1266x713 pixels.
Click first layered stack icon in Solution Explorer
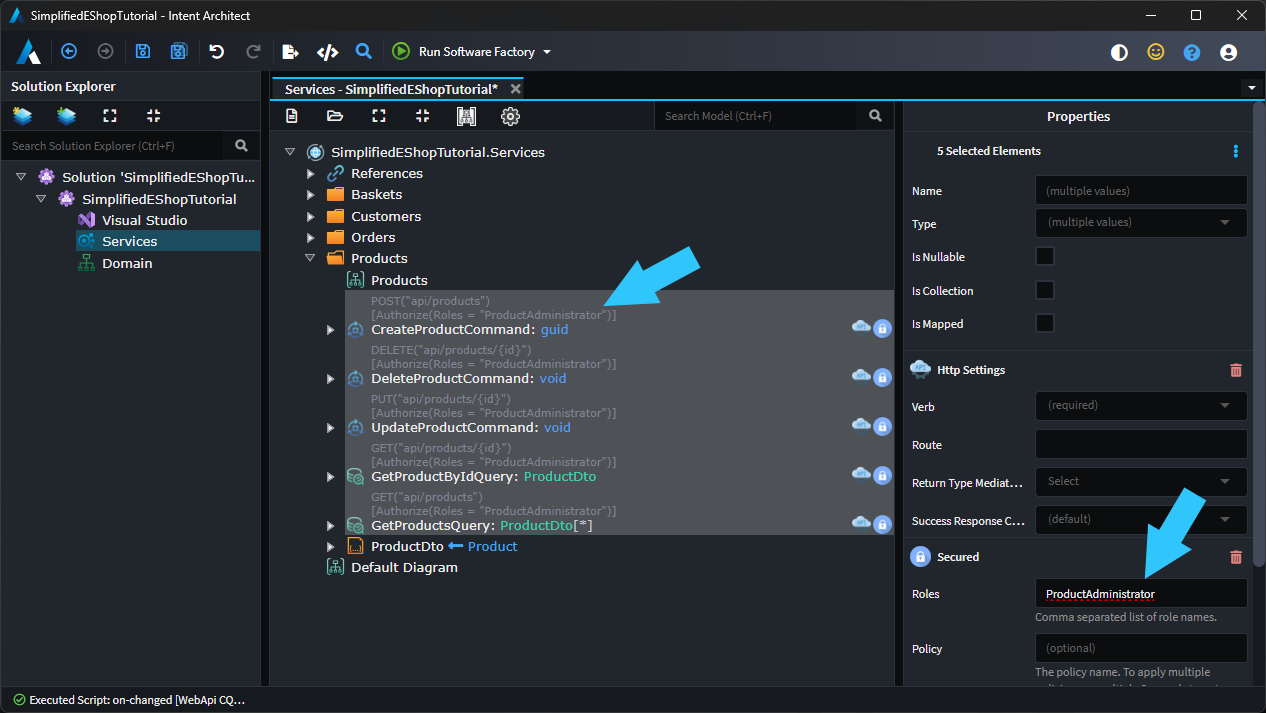[22, 116]
